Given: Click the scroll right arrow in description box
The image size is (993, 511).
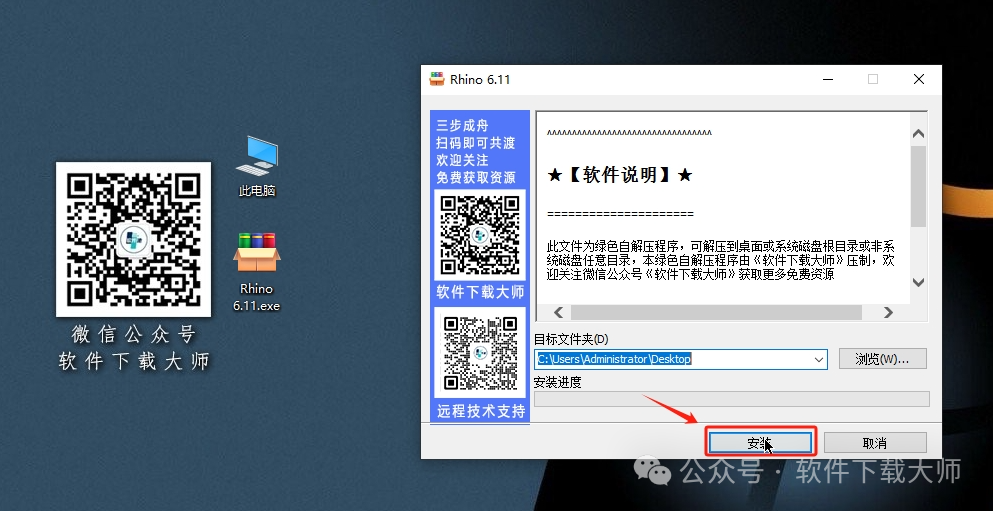Looking at the screenshot, I should (888, 312).
